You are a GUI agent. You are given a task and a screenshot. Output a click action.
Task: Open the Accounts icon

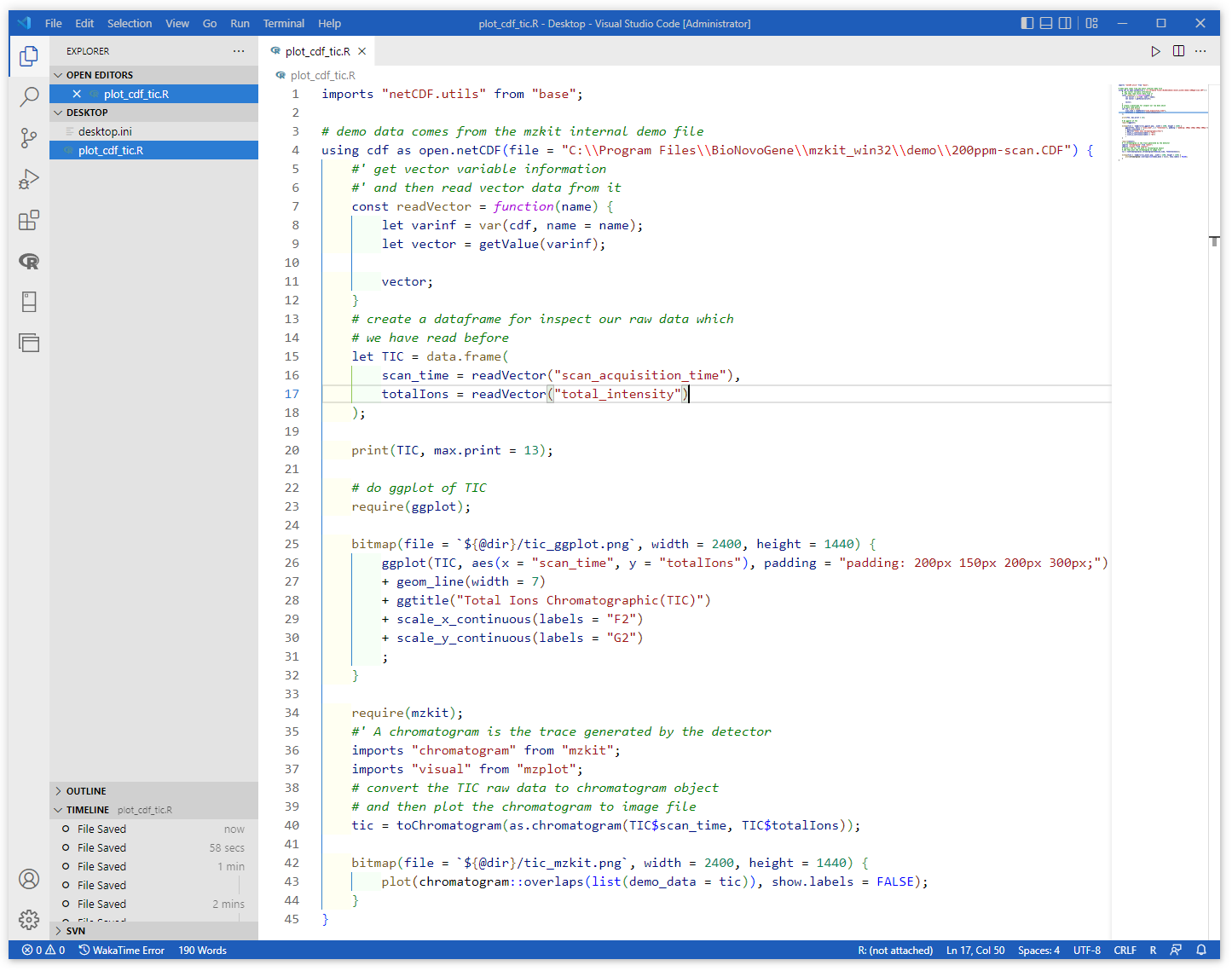coord(29,879)
